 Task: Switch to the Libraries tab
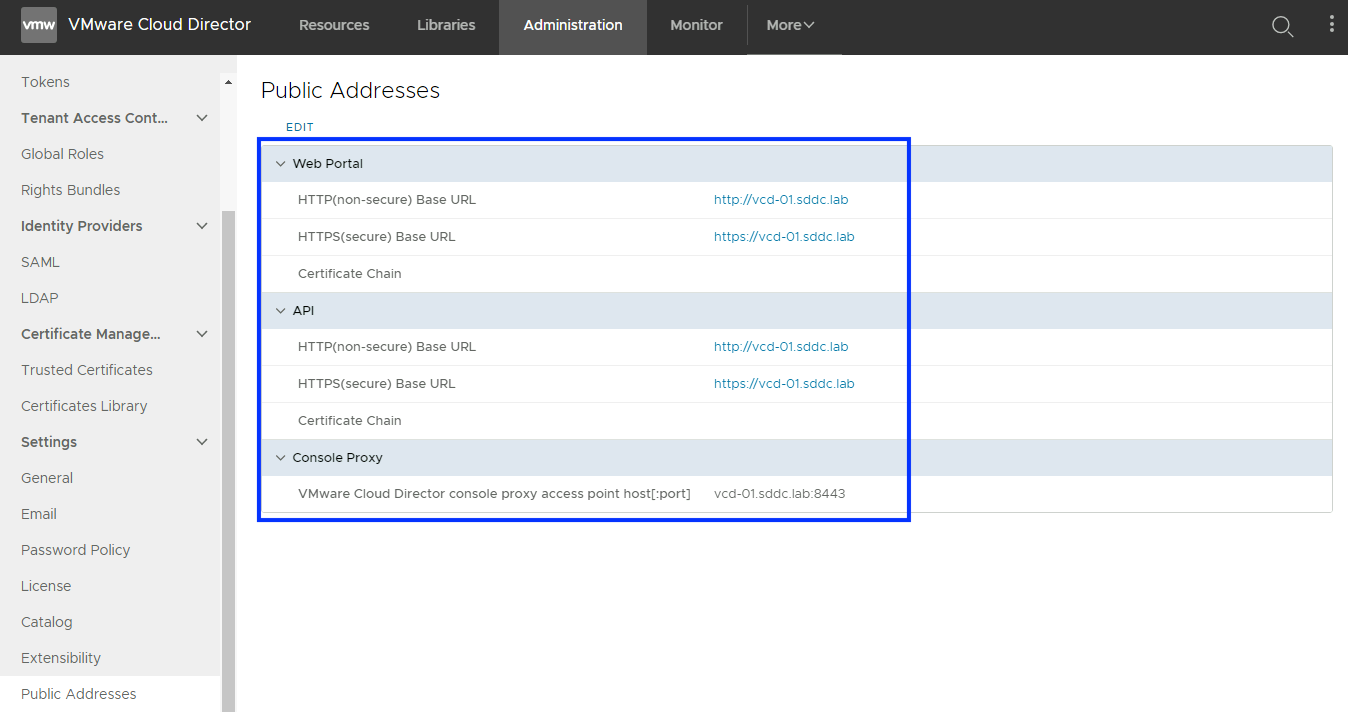point(446,26)
